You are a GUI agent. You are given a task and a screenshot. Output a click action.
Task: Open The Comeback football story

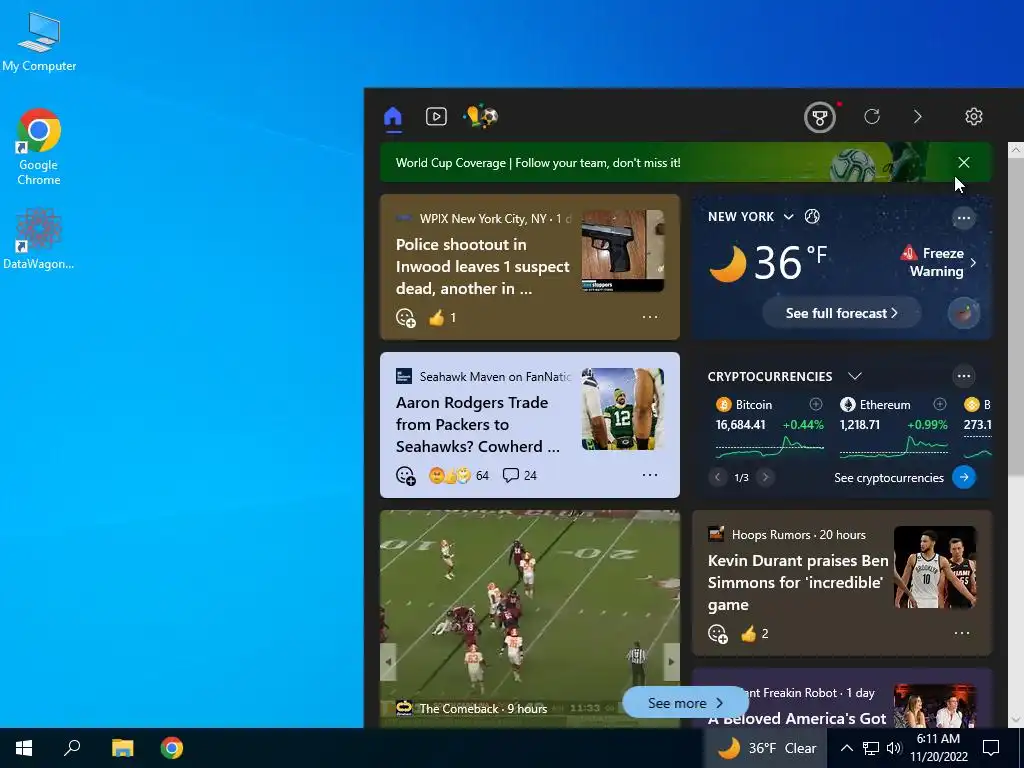tap(530, 618)
